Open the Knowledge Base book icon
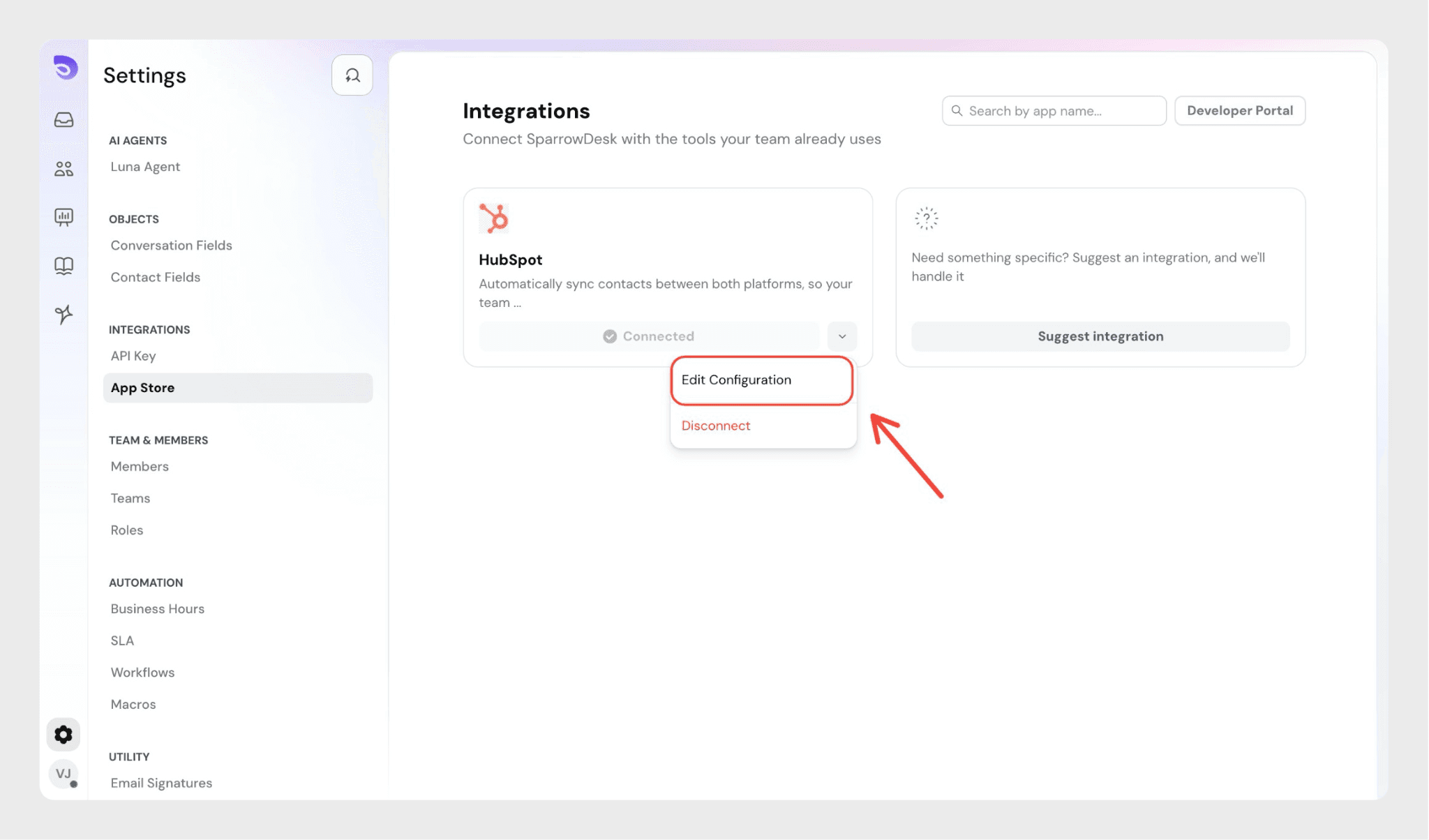The width and height of the screenshot is (1429, 840). 63,266
